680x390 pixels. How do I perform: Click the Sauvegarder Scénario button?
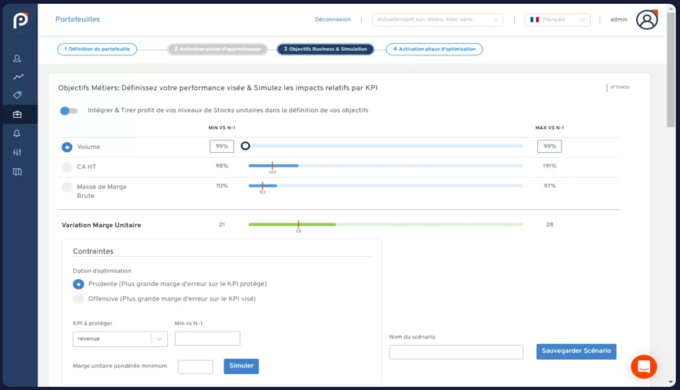tap(576, 351)
